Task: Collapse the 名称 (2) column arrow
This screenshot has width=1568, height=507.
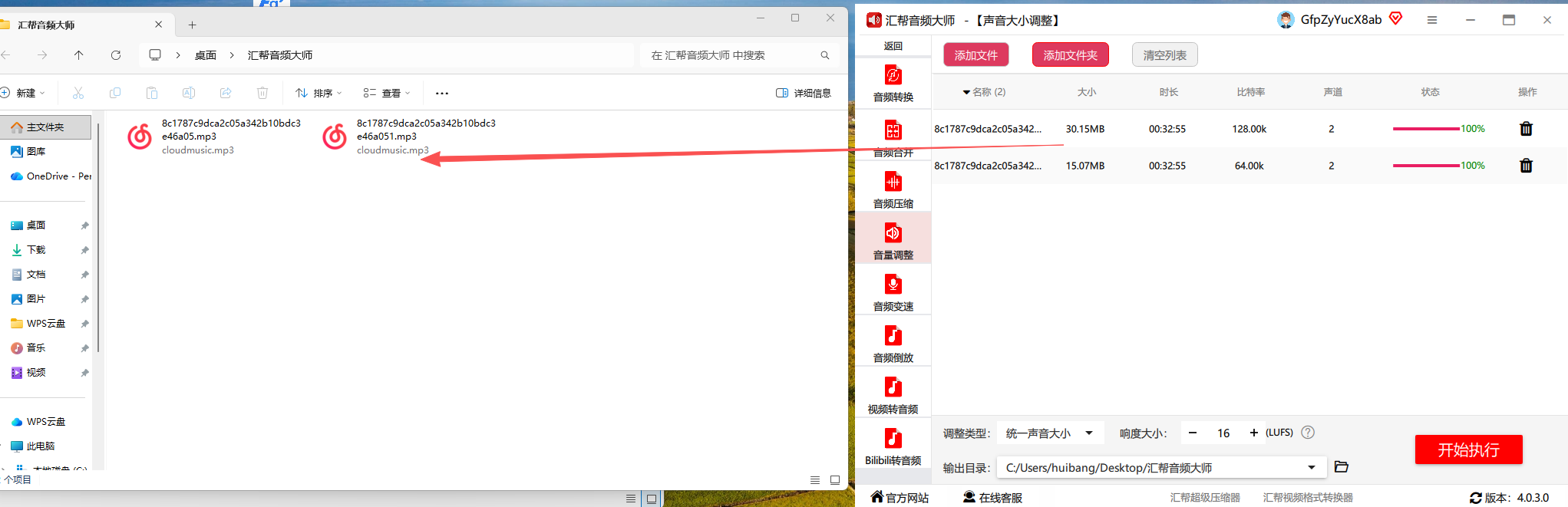Action: (966, 92)
